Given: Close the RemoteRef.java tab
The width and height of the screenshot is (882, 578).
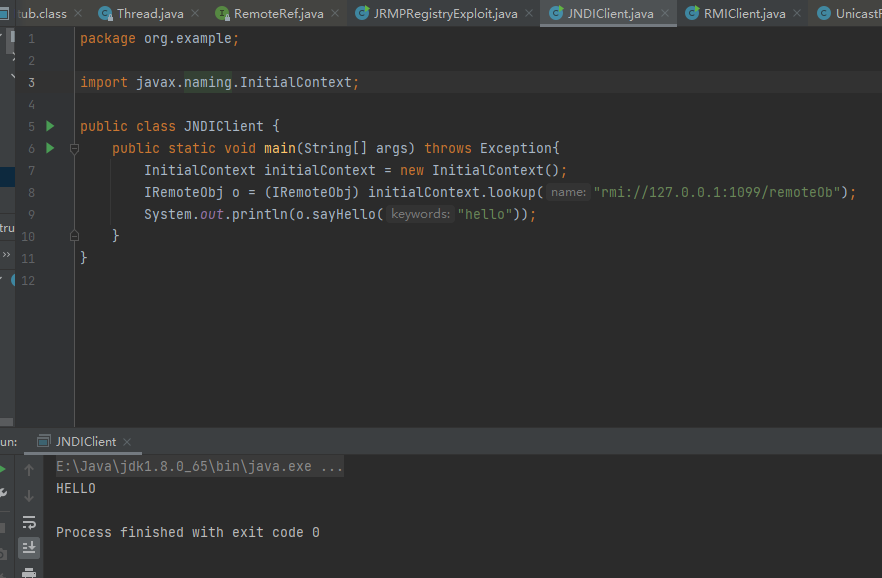Looking at the screenshot, I should tap(335, 13).
